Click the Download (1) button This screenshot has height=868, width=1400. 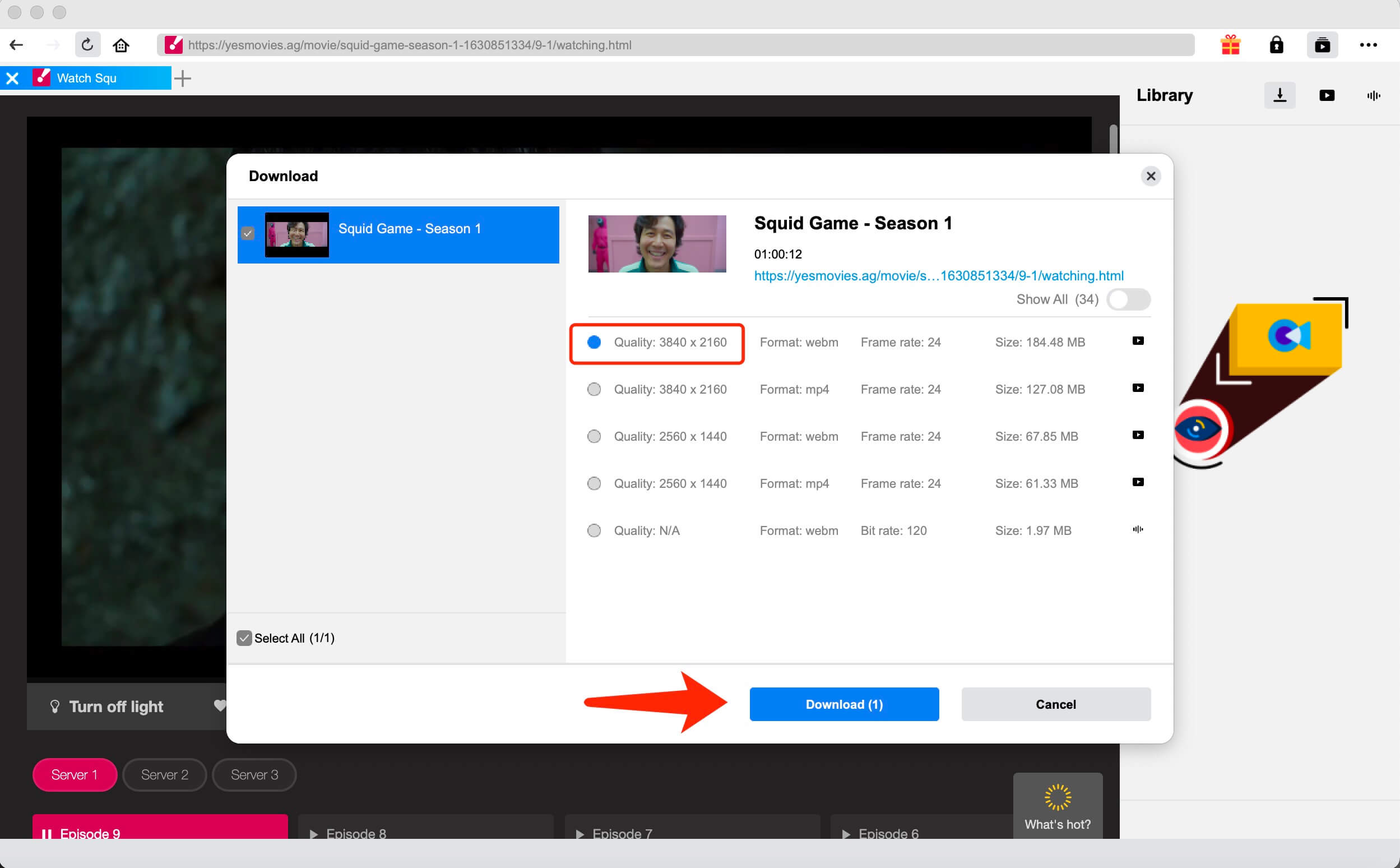[843, 704]
